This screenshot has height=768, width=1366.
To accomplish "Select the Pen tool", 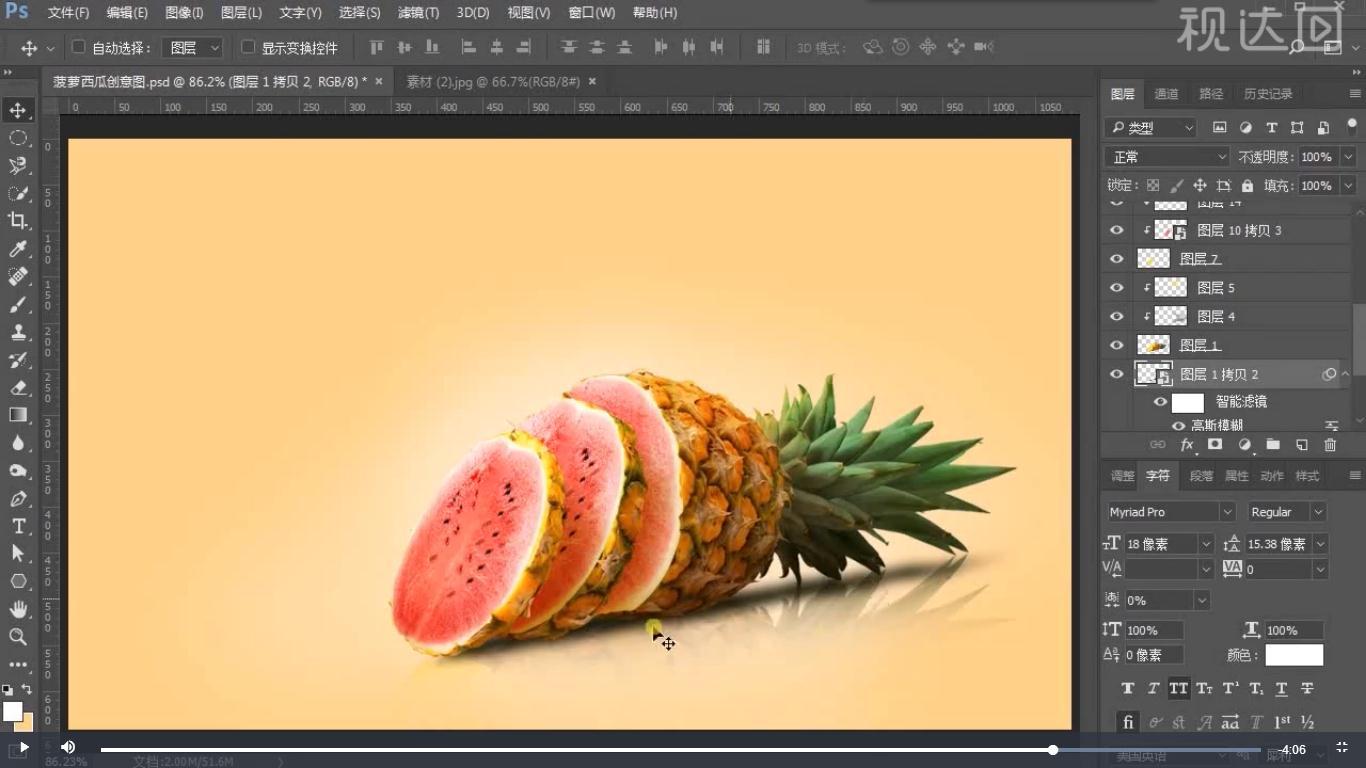I will pyautogui.click(x=18, y=498).
